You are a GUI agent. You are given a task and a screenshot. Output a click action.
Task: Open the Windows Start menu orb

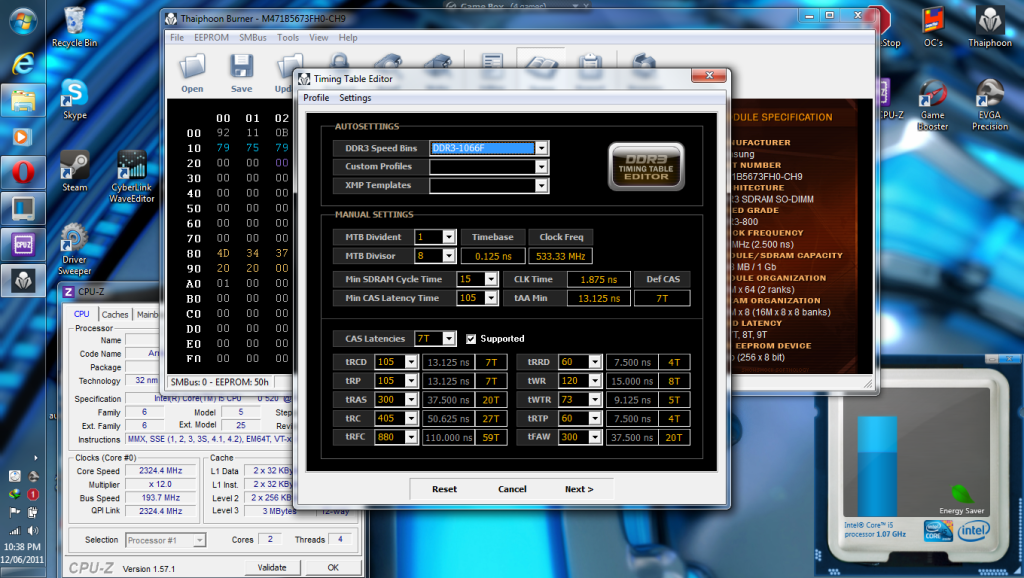point(23,21)
